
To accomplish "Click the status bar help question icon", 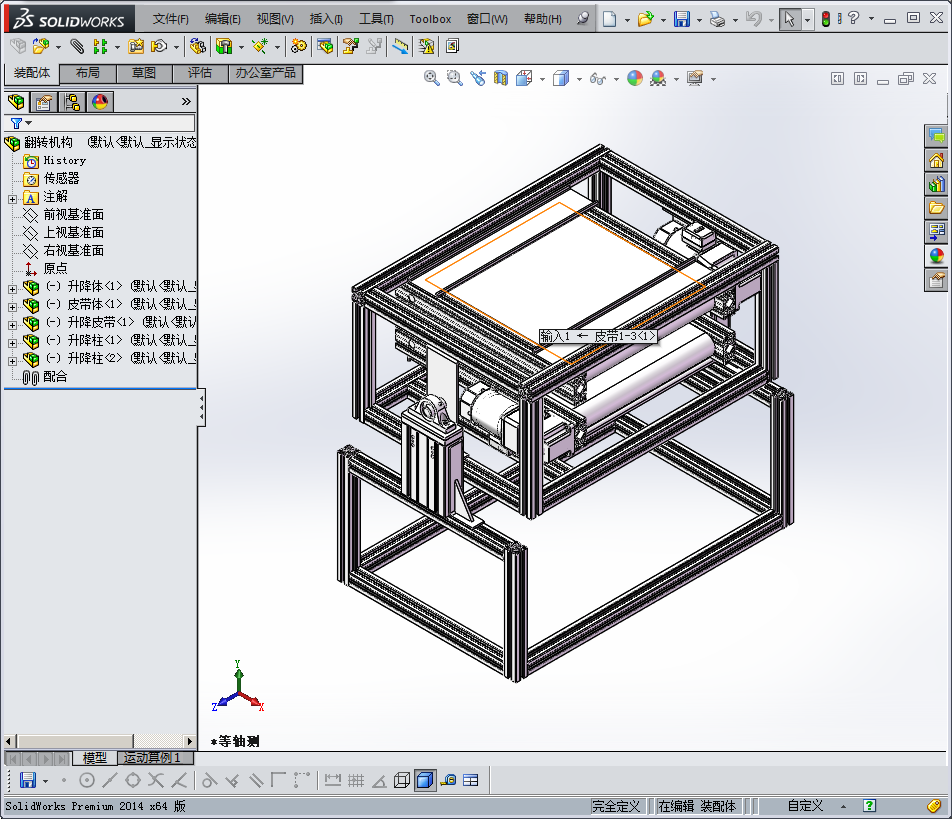I will pos(869,806).
